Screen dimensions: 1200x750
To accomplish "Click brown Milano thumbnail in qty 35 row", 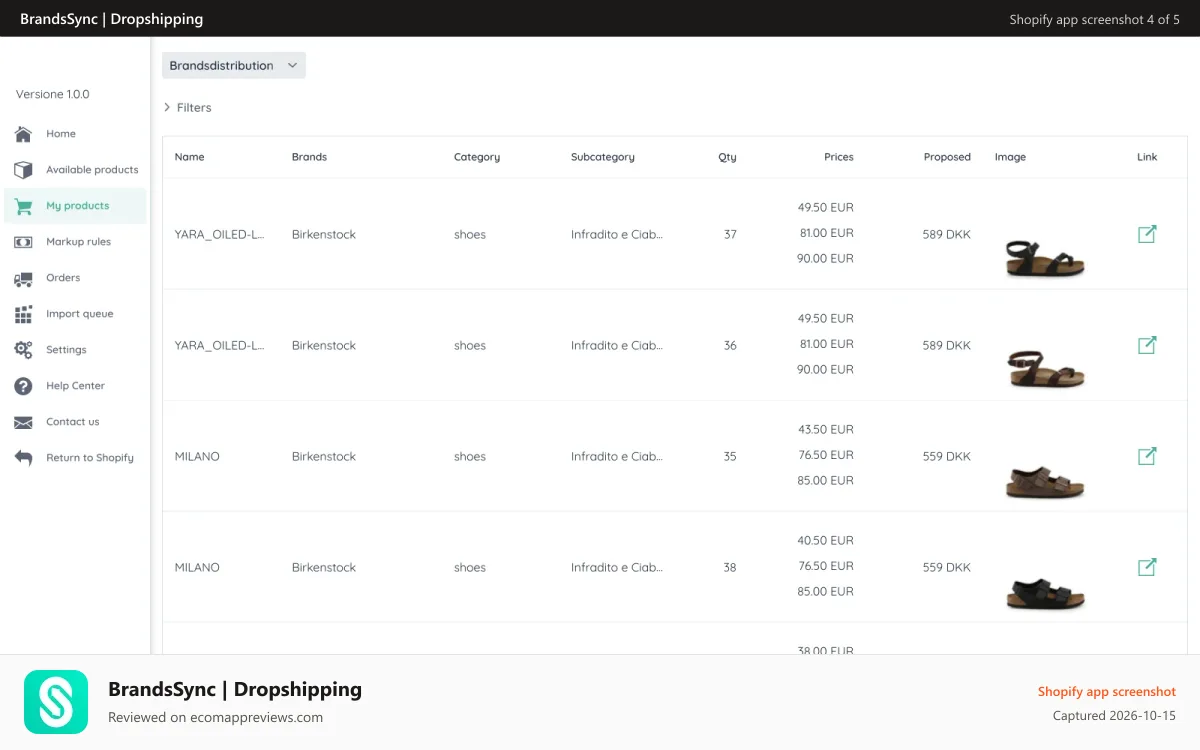I will 1045,482.
